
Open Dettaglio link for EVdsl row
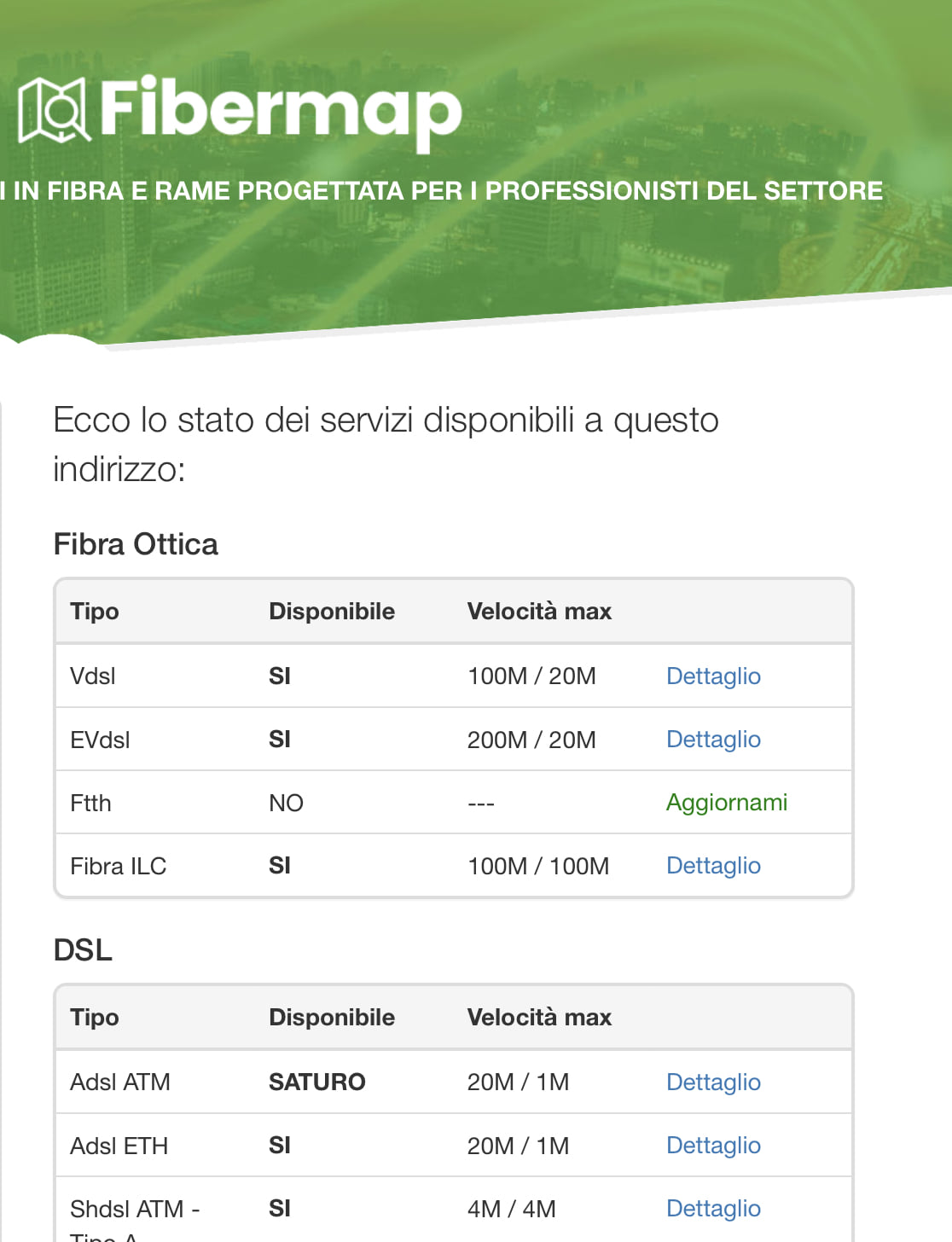713,740
